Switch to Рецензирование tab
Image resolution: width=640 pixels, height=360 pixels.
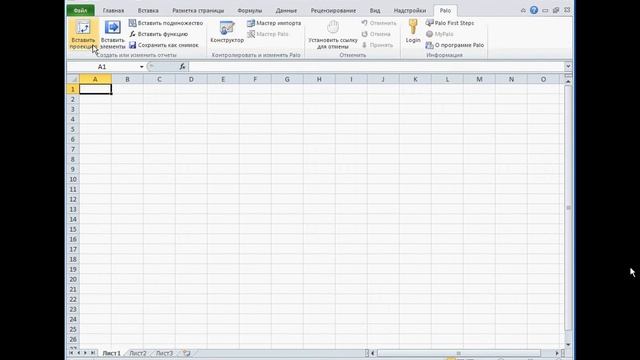tap(333, 11)
